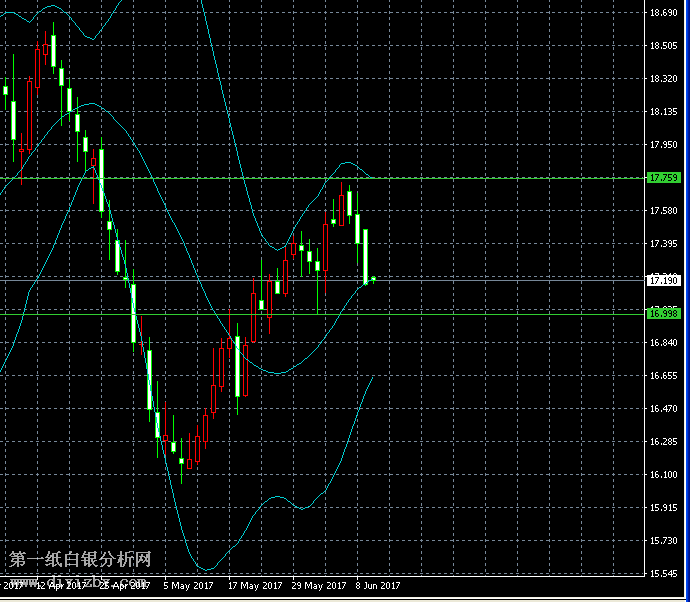Click the gray current price horizontal line

(500, 279)
